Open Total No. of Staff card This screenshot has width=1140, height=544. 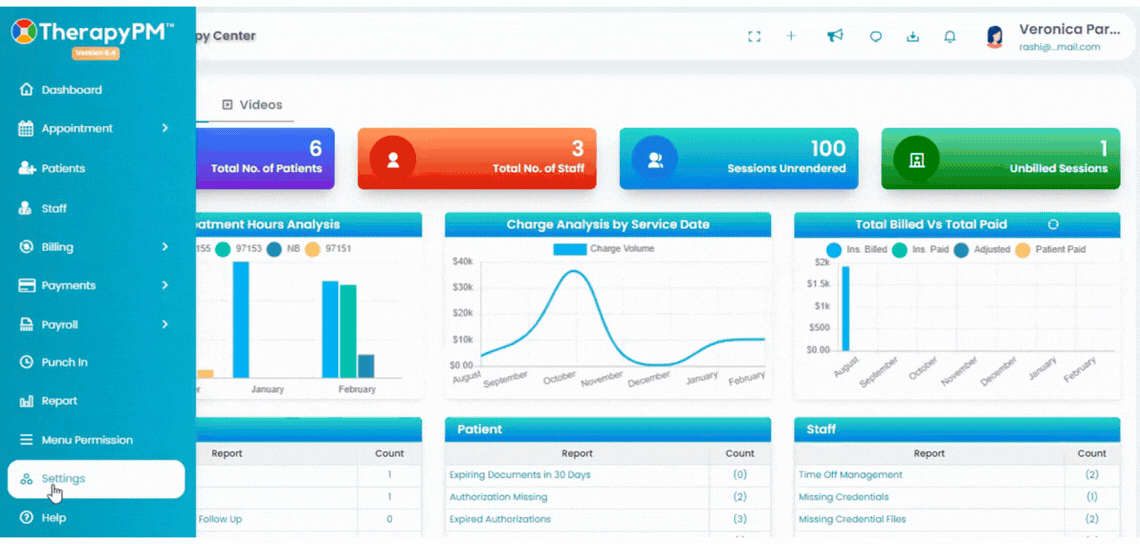click(477, 159)
